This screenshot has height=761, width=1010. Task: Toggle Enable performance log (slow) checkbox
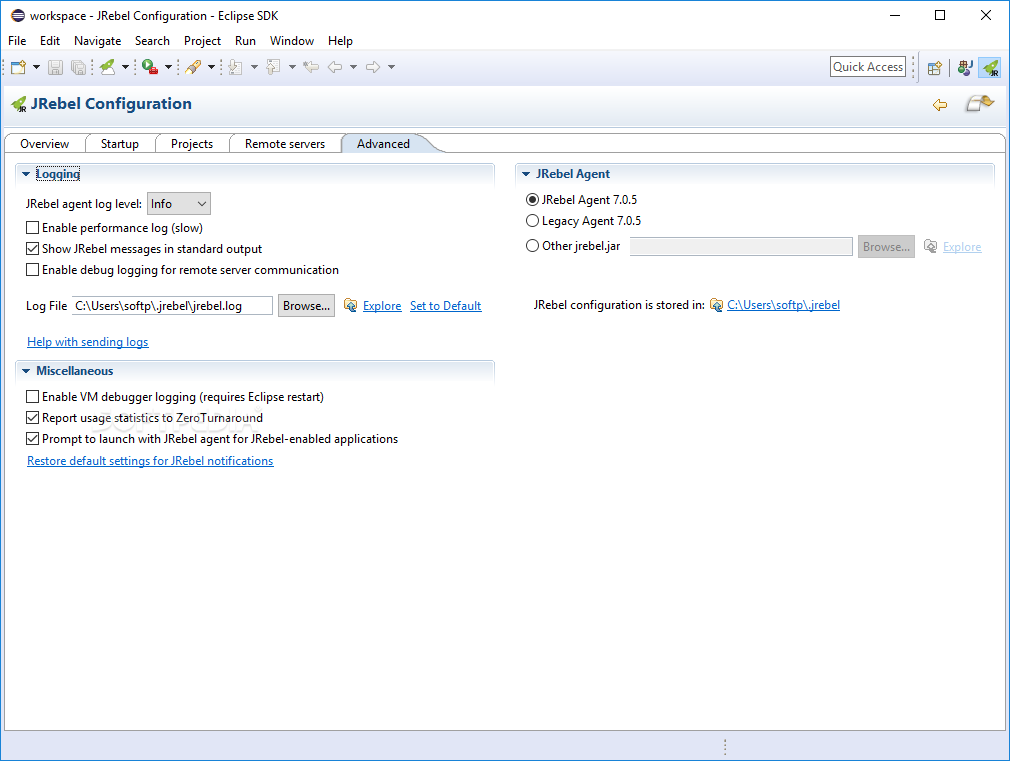click(x=32, y=227)
